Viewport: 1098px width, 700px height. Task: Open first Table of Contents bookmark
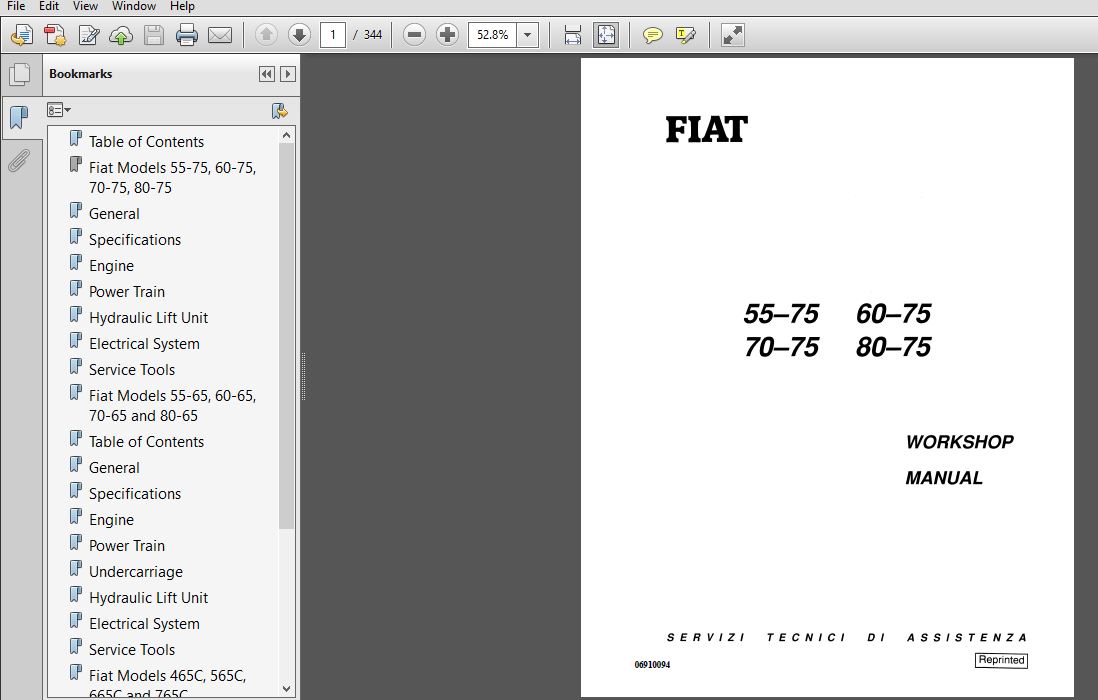click(146, 141)
